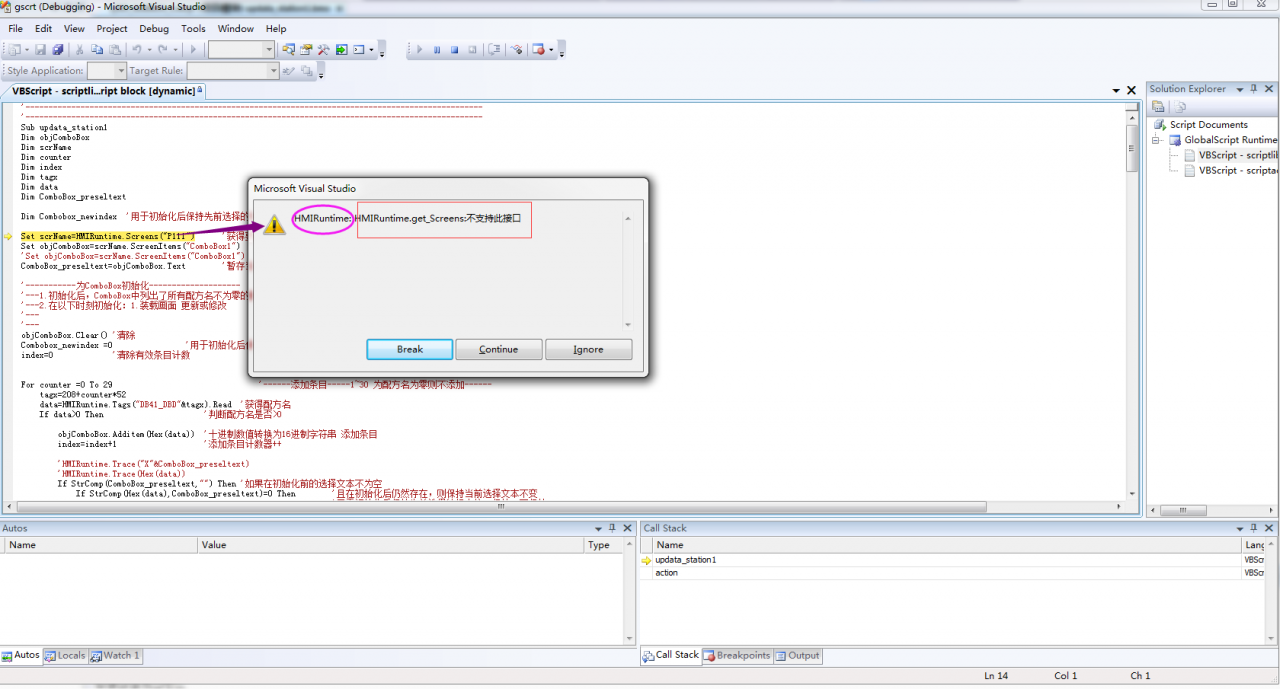
Task: Close the Autos panel
Action: click(628, 528)
